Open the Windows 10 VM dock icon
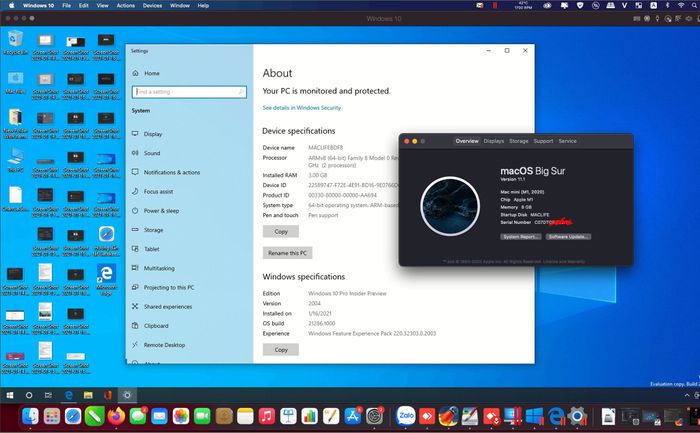The image size is (700, 433). pos(534,416)
